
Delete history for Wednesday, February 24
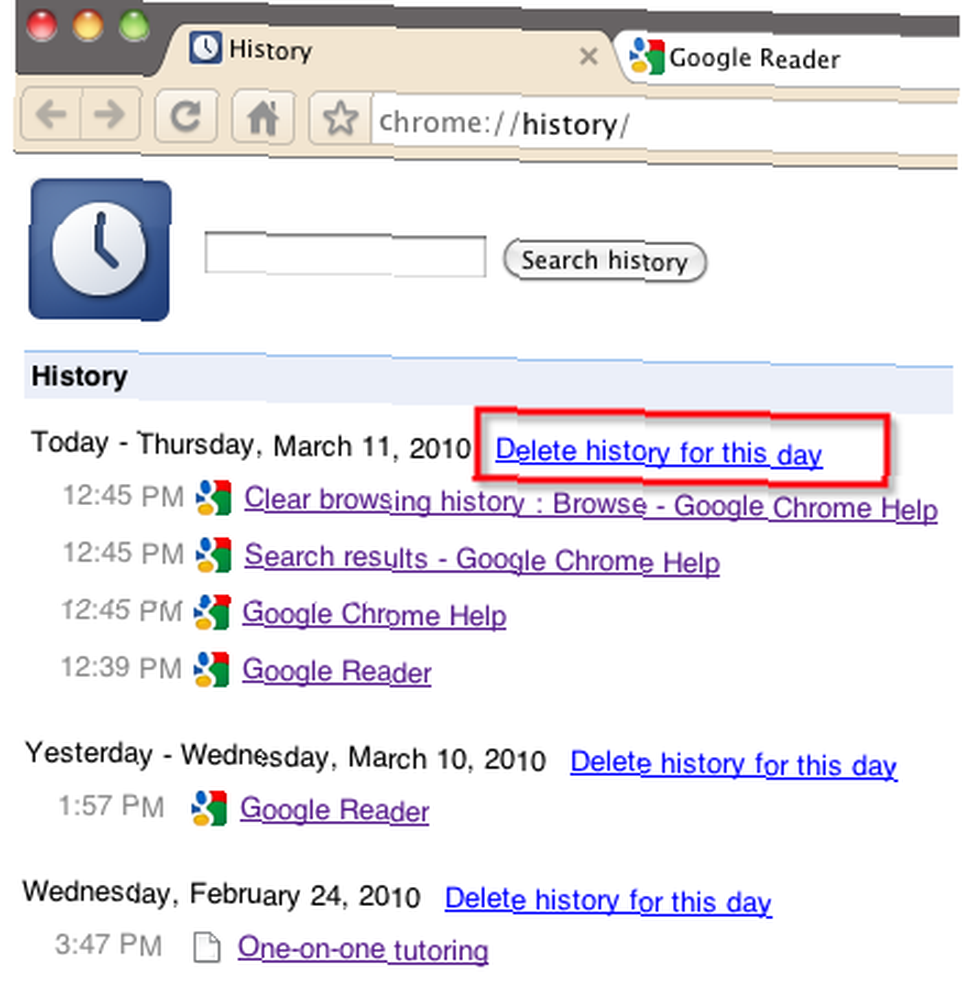(x=608, y=901)
